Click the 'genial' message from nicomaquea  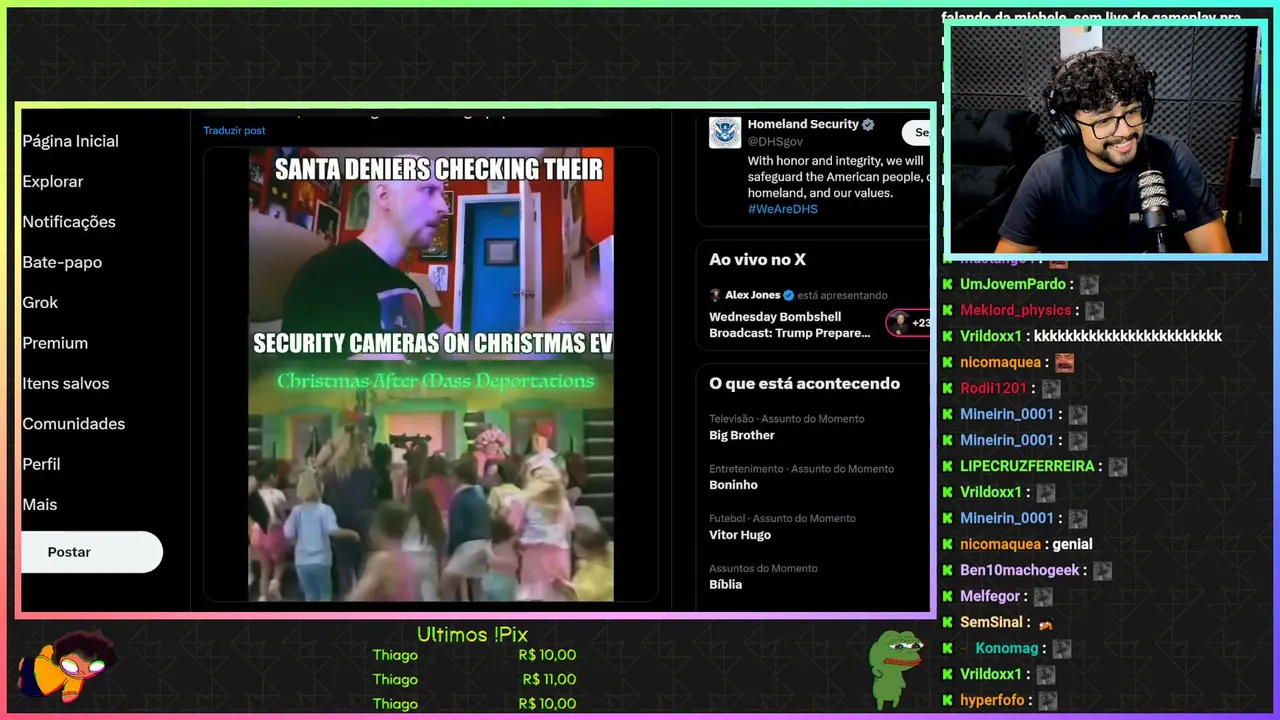[x=1072, y=544]
